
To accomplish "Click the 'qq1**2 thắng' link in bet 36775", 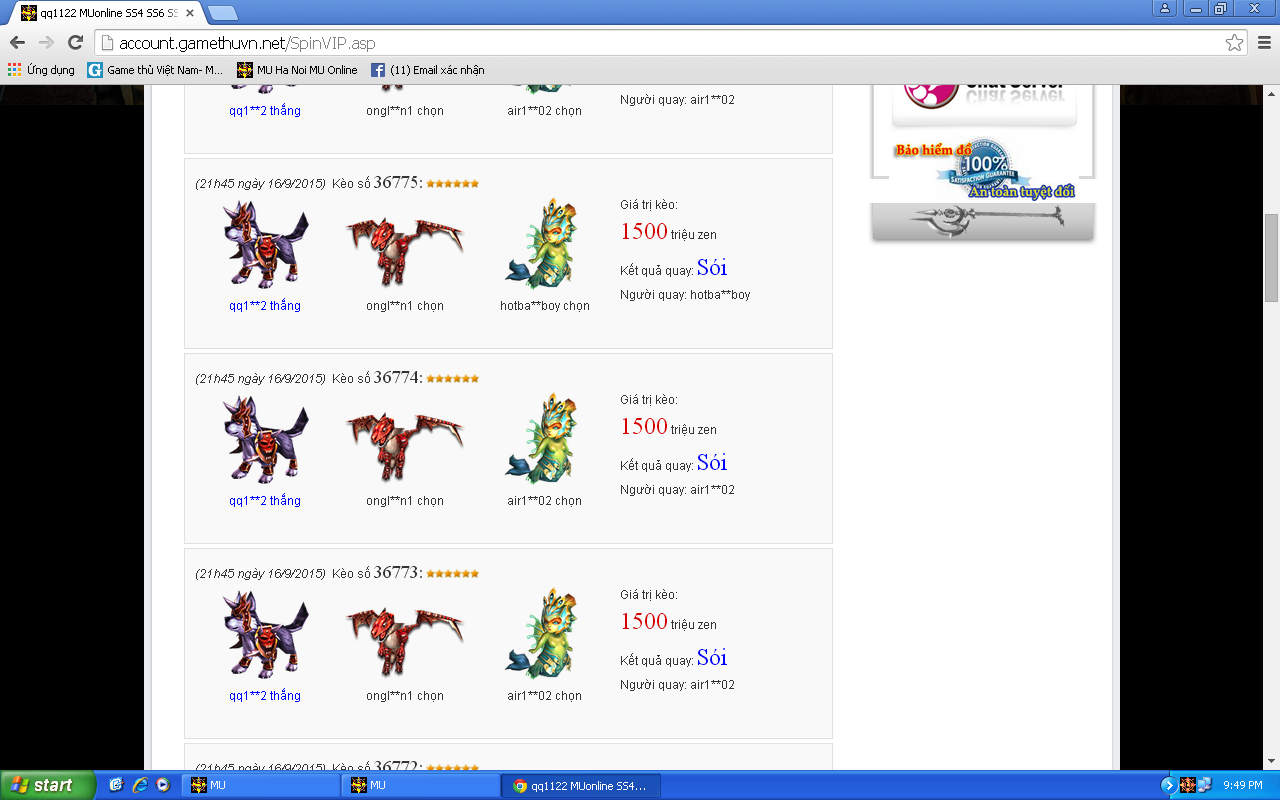I will tap(264, 306).
